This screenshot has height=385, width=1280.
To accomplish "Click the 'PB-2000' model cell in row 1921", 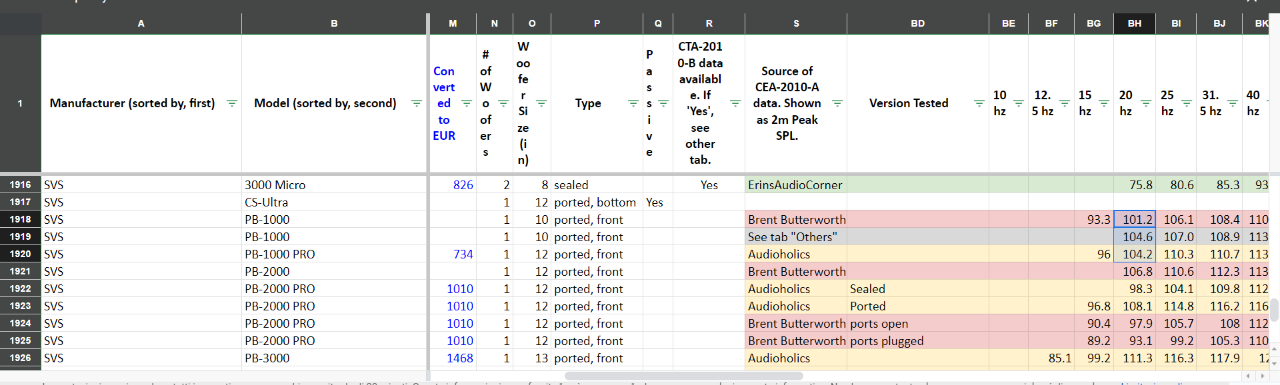I will (334, 271).
